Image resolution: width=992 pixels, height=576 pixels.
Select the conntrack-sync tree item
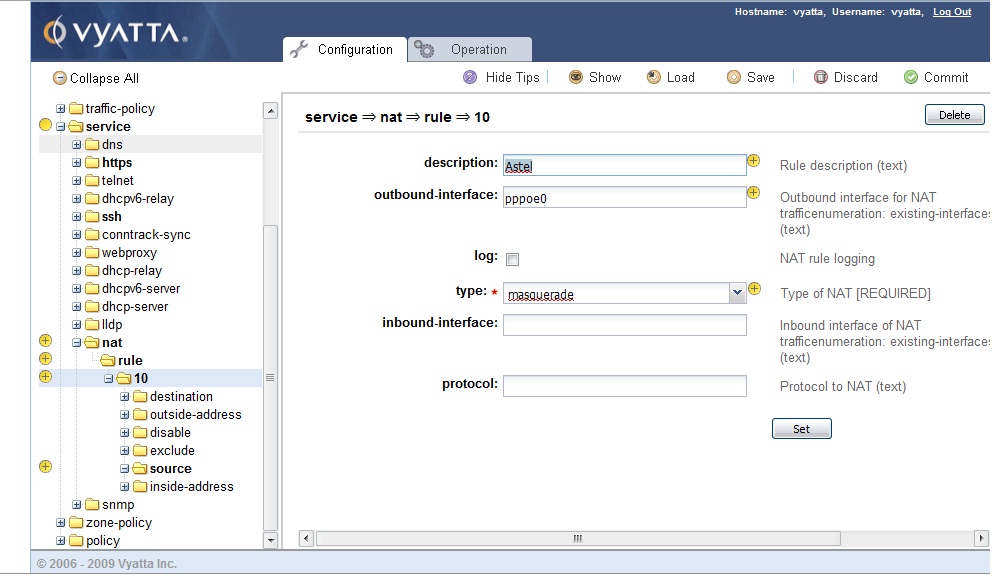coord(146,235)
